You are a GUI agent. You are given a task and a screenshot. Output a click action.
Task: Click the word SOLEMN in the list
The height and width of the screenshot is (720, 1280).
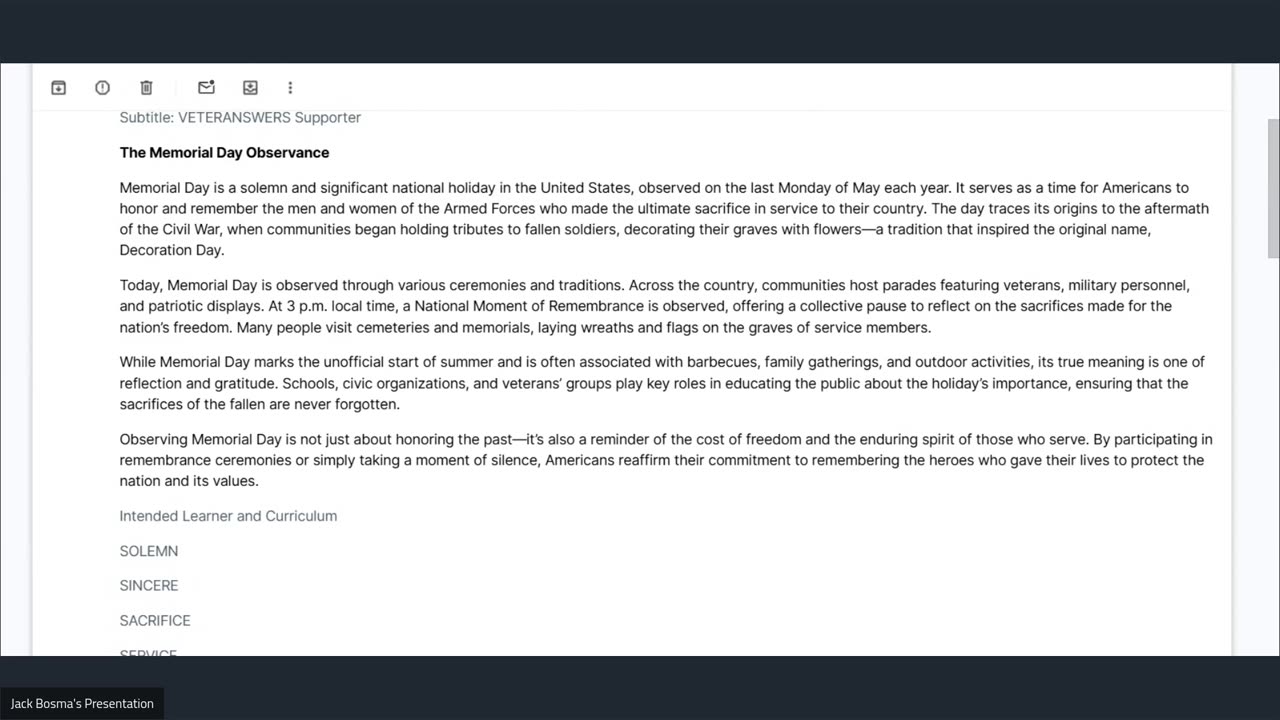click(149, 551)
